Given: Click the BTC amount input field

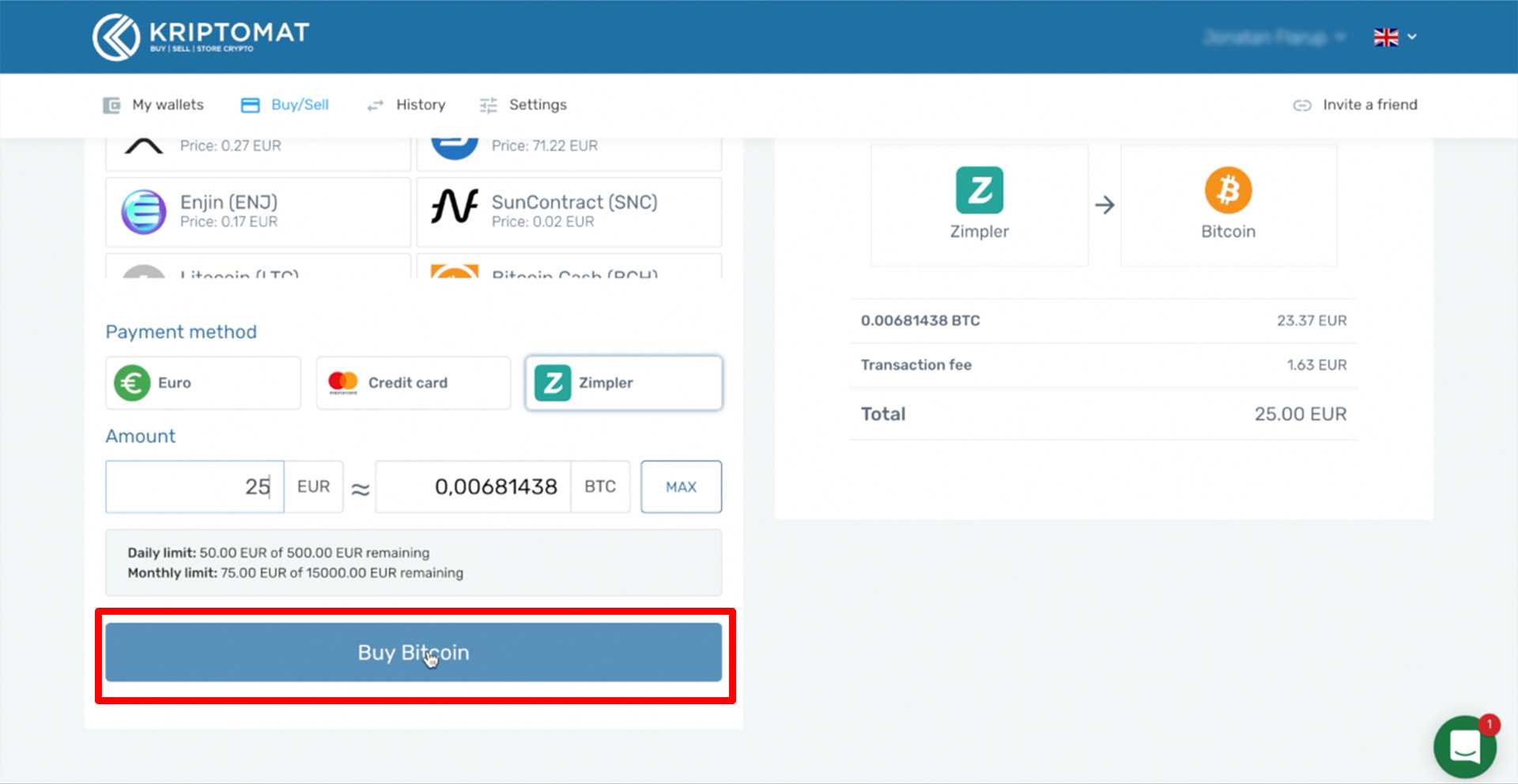Looking at the screenshot, I should [473, 487].
